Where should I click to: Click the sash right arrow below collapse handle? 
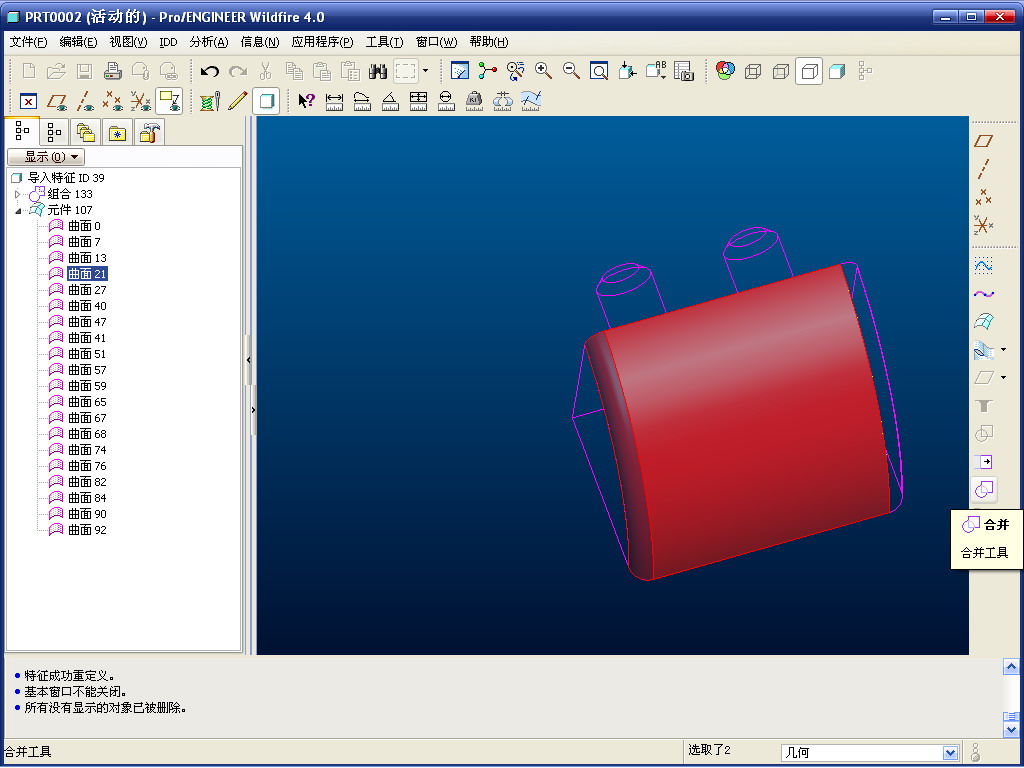[x=253, y=410]
